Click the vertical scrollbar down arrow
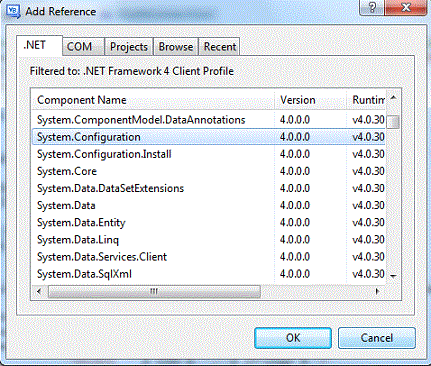The image size is (431, 366). 393,276
